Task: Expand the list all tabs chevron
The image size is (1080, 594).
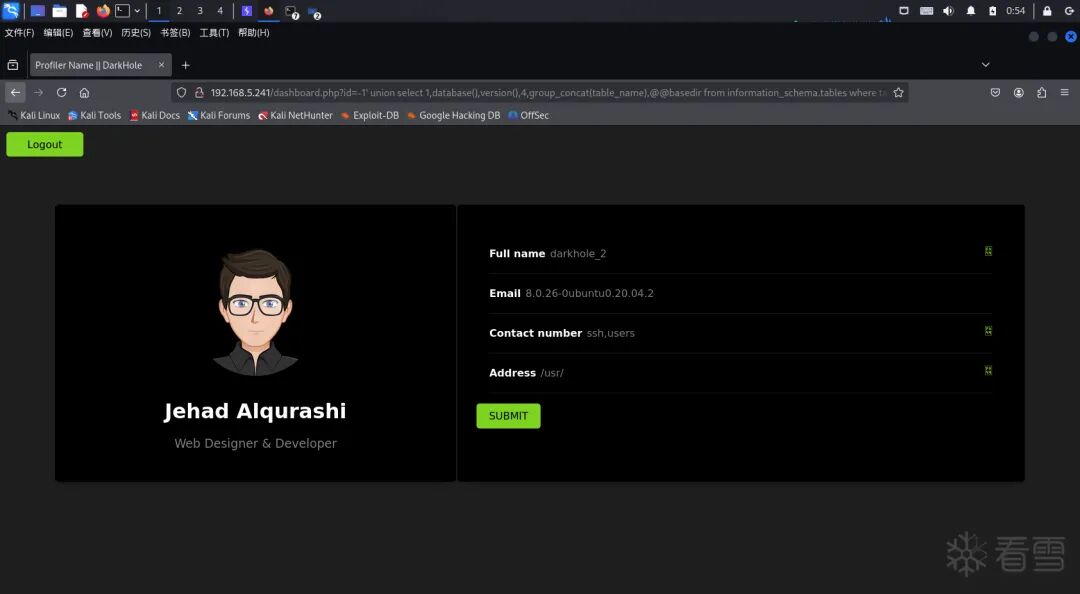Action: [986, 65]
